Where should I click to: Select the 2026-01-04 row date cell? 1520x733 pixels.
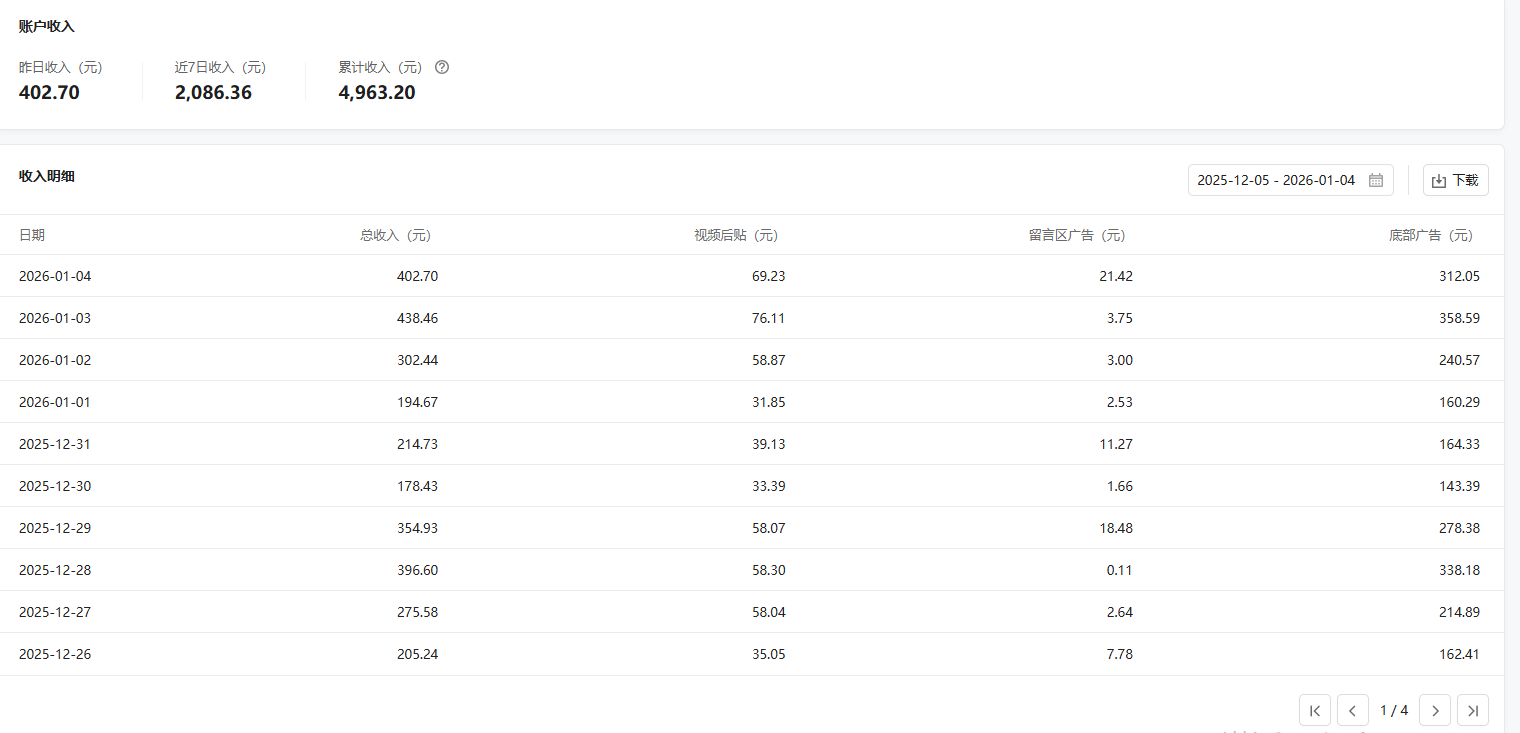coord(55,276)
